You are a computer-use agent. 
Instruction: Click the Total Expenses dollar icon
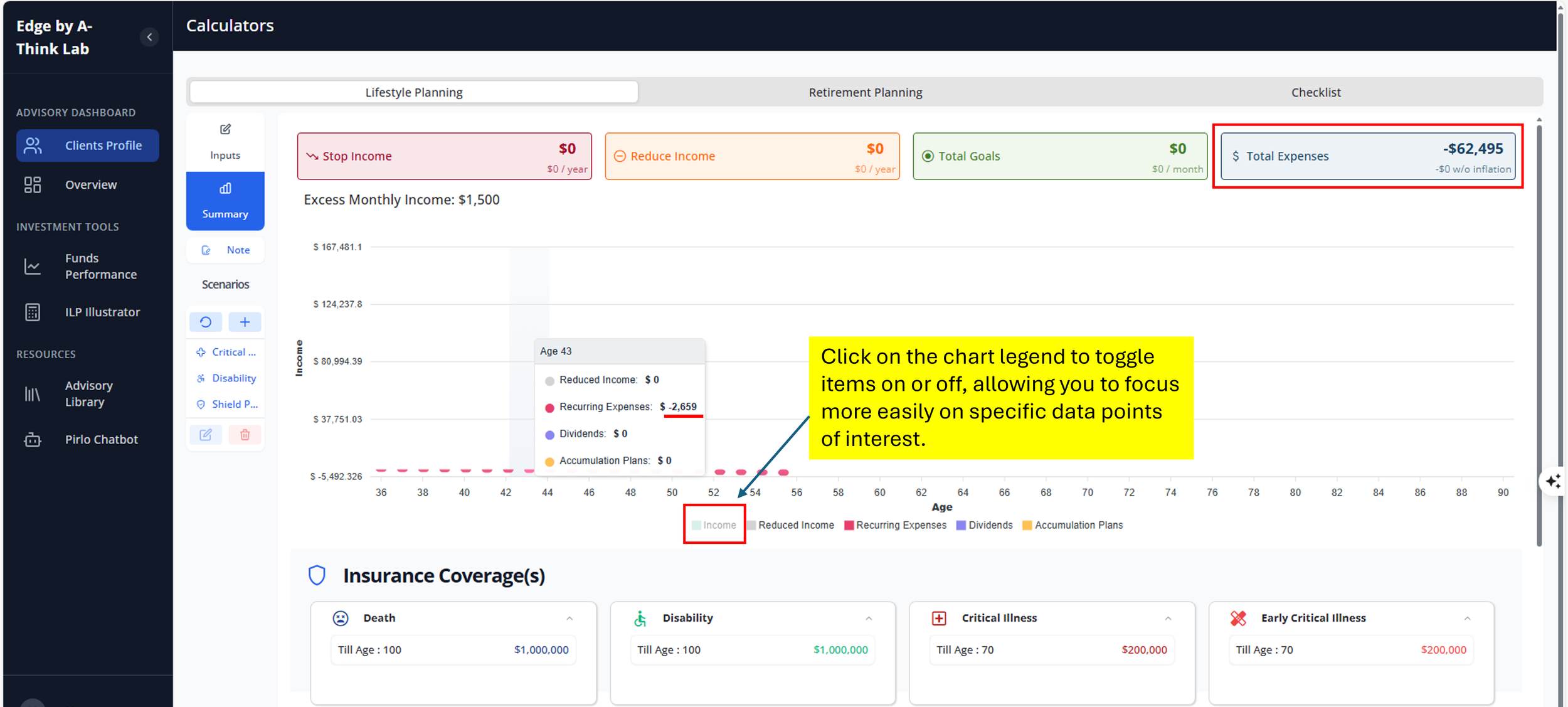pyautogui.click(x=1236, y=156)
